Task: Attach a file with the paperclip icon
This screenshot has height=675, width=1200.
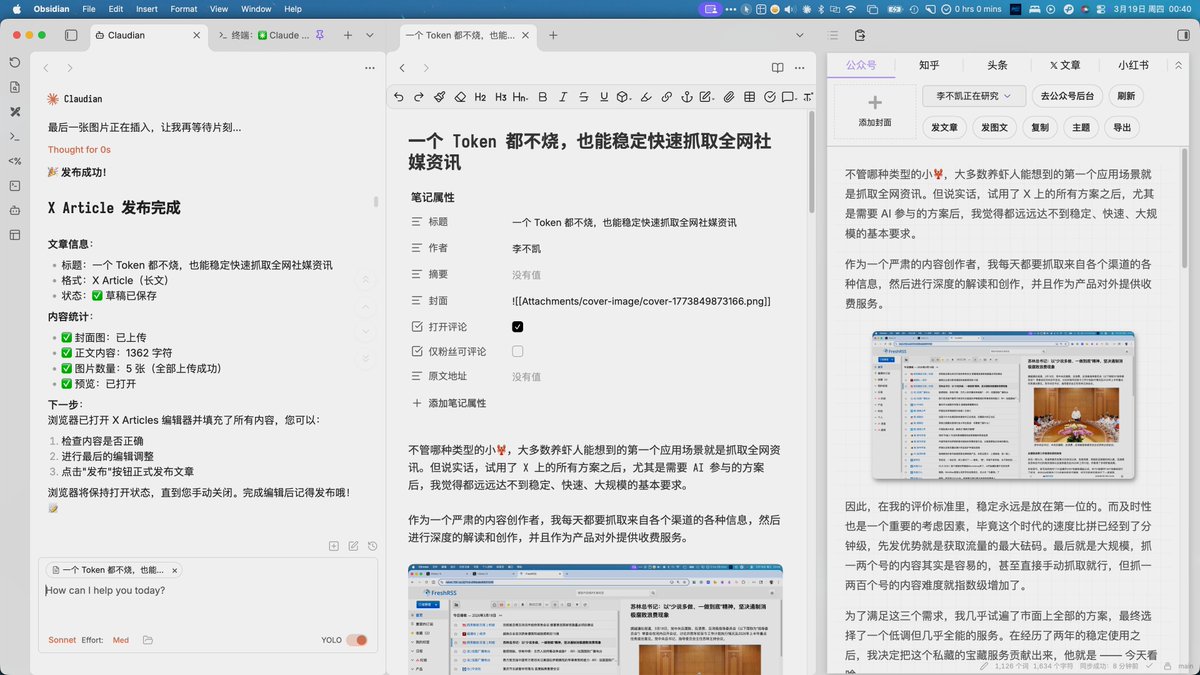Action: click(x=727, y=97)
